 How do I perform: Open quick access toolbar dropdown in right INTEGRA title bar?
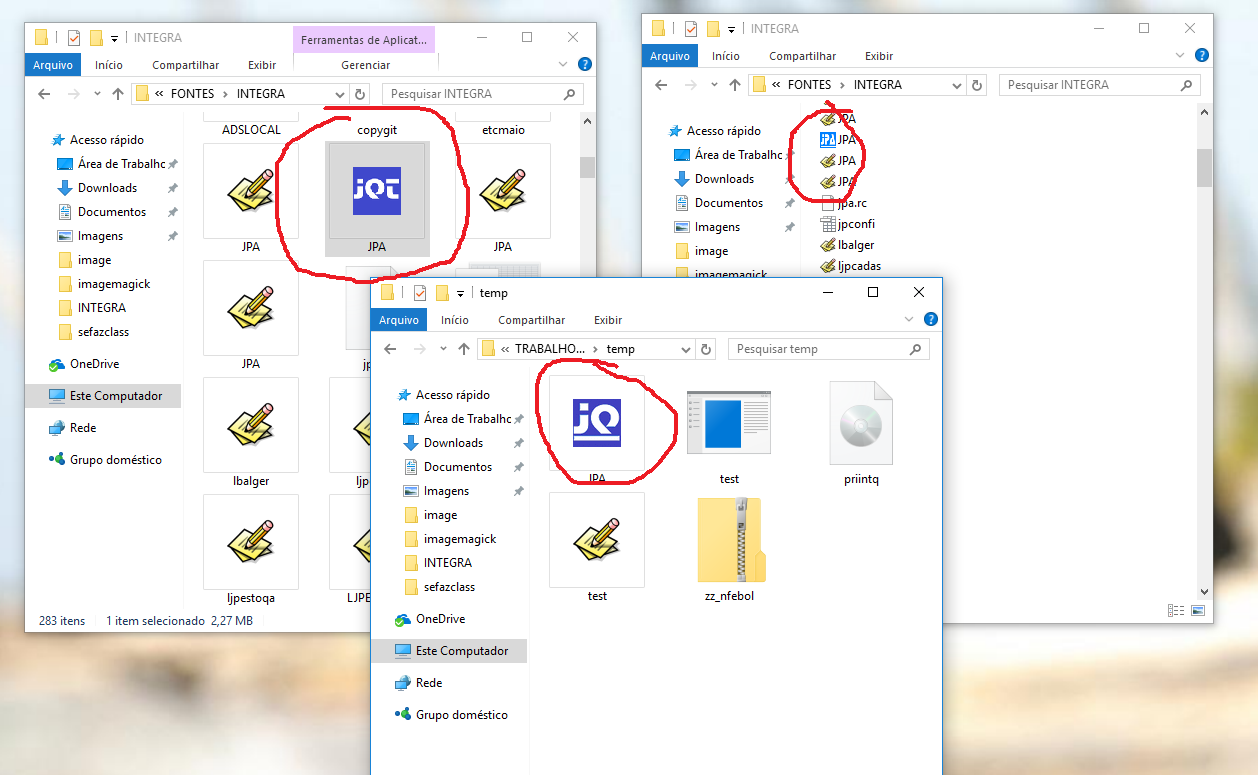(731, 29)
